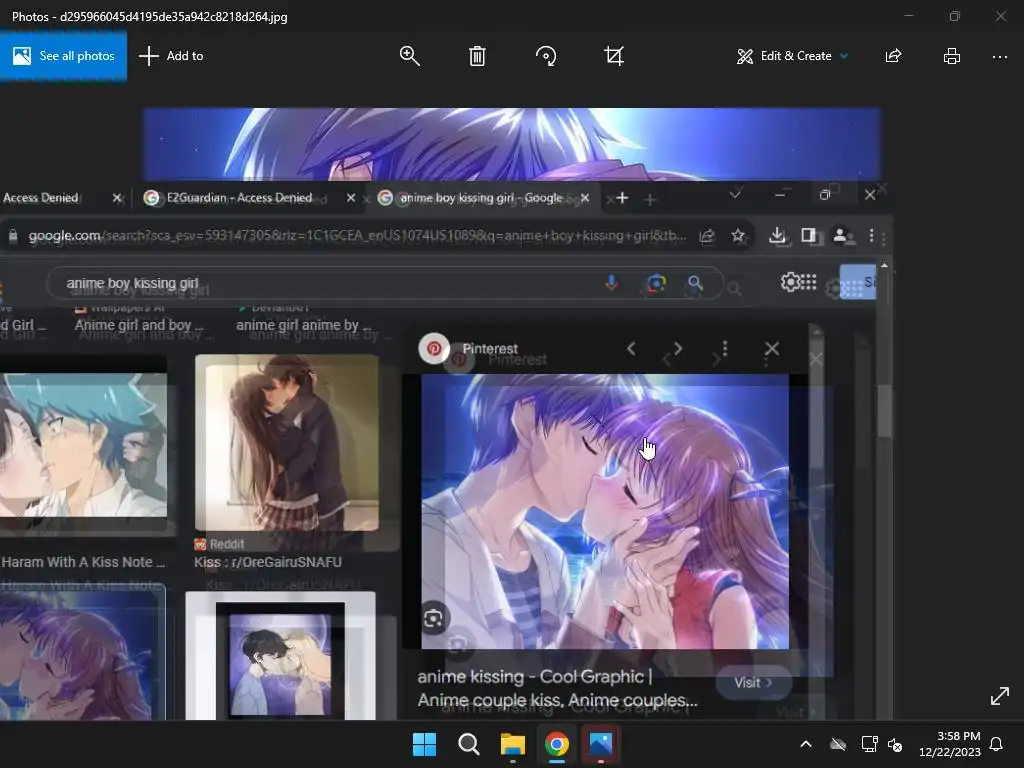
Task: Click the voice search microphone icon
Action: (611, 283)
